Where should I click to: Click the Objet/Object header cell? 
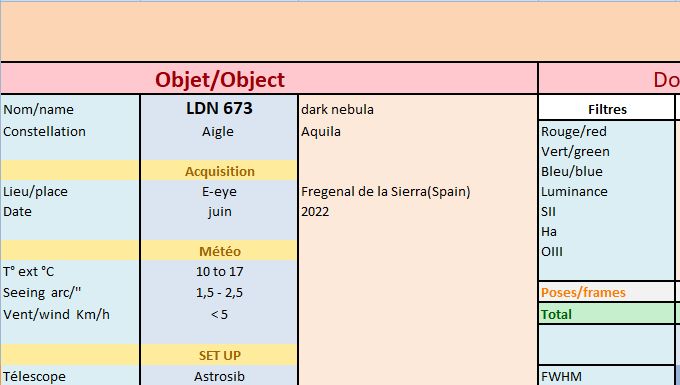click(x=269, y=79)
